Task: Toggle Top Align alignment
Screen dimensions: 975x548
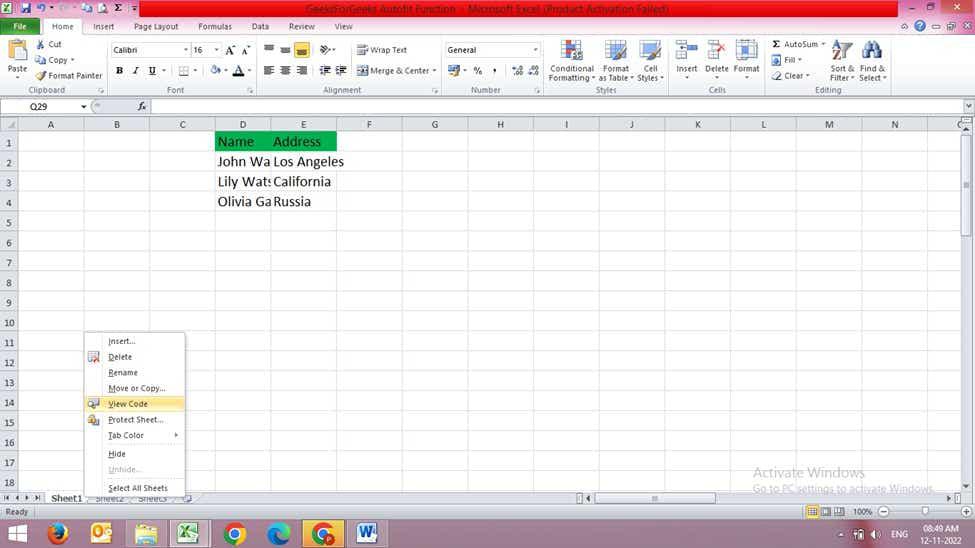Action: click(x=269, y=50)
